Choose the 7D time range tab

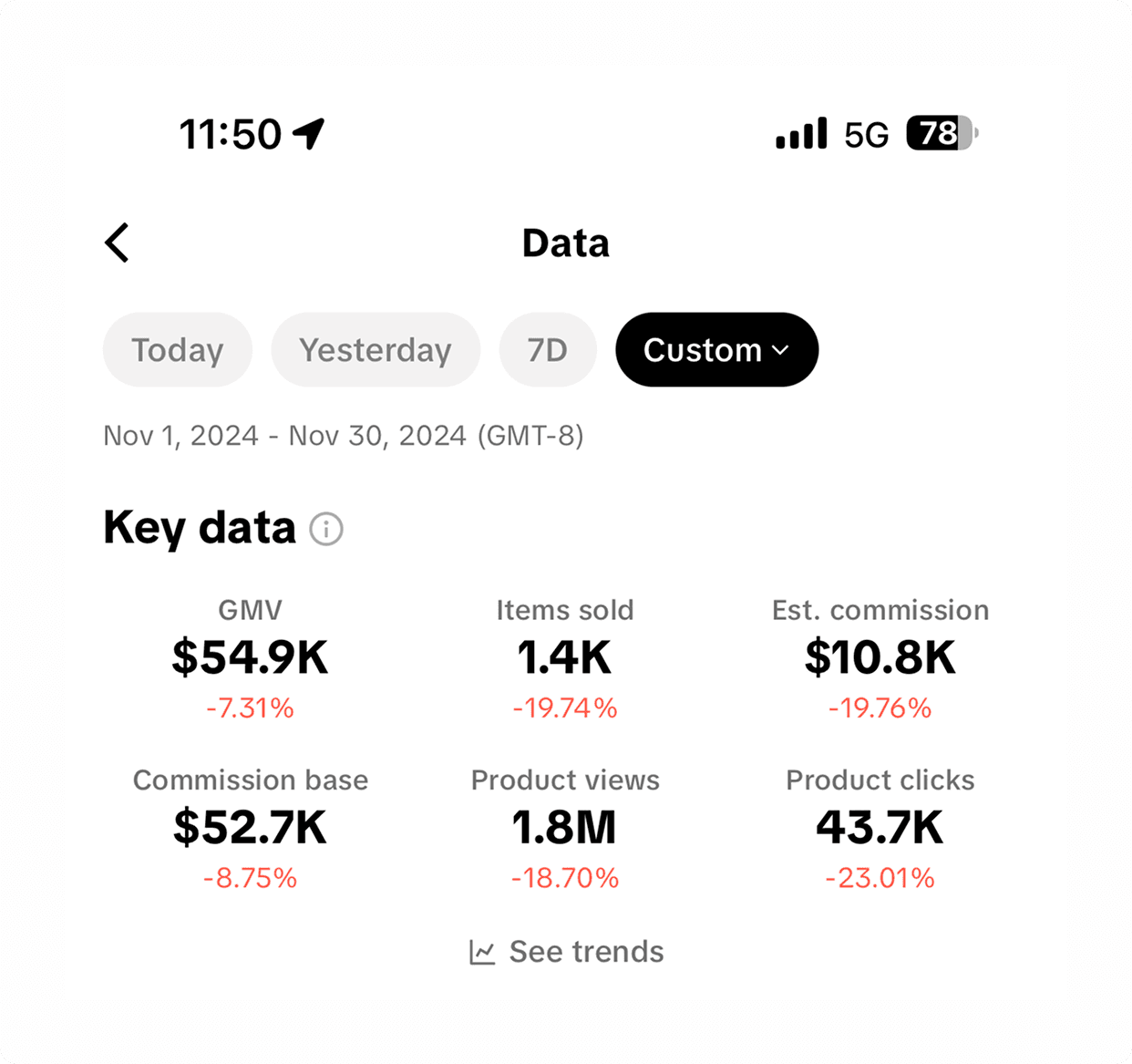tap(548, 350)
